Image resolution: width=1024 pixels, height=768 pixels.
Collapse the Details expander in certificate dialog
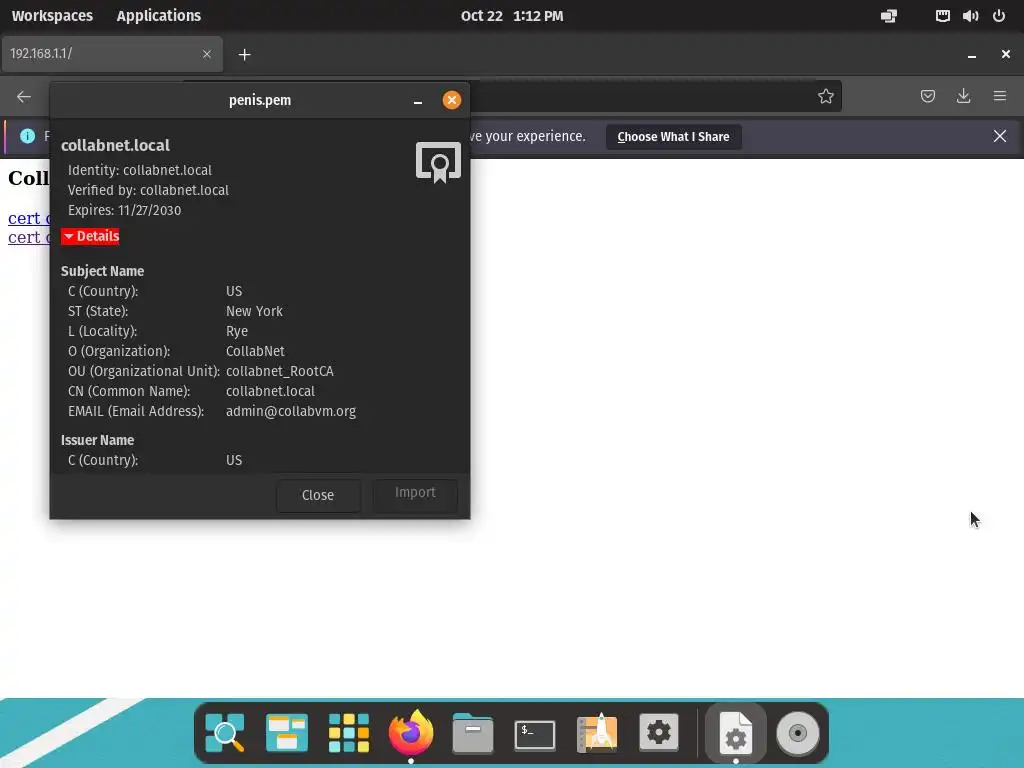pyautogui.click(x=90, y=236)
